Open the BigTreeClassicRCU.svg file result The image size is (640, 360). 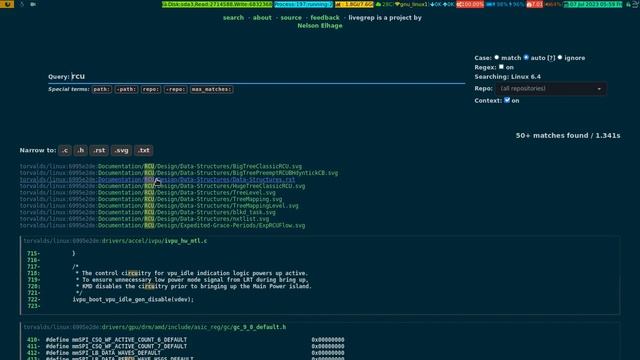[161, 166]
